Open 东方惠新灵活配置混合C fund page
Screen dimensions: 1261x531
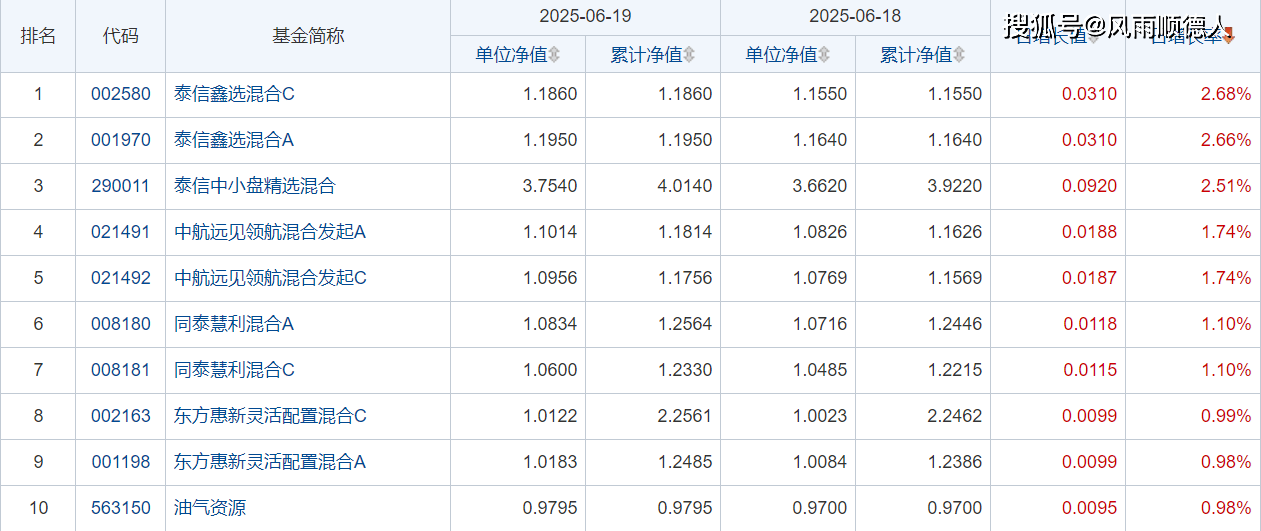coord(271,416)
